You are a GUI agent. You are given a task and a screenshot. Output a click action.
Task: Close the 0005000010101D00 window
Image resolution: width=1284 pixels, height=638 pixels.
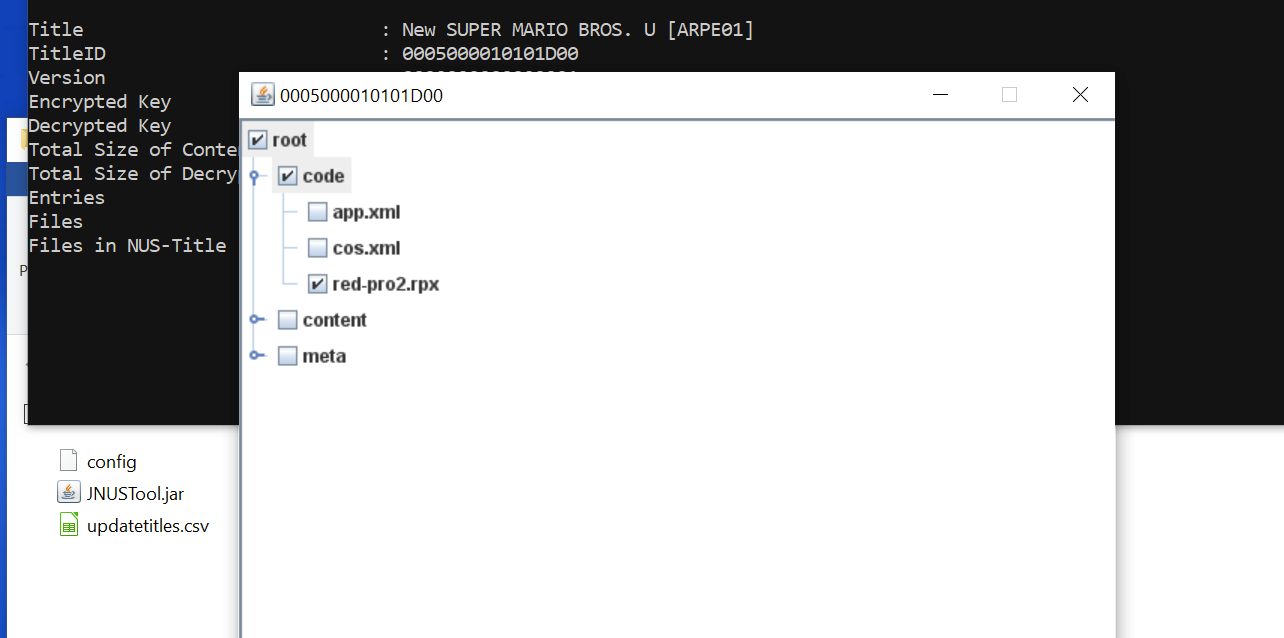click(1080, 95)
